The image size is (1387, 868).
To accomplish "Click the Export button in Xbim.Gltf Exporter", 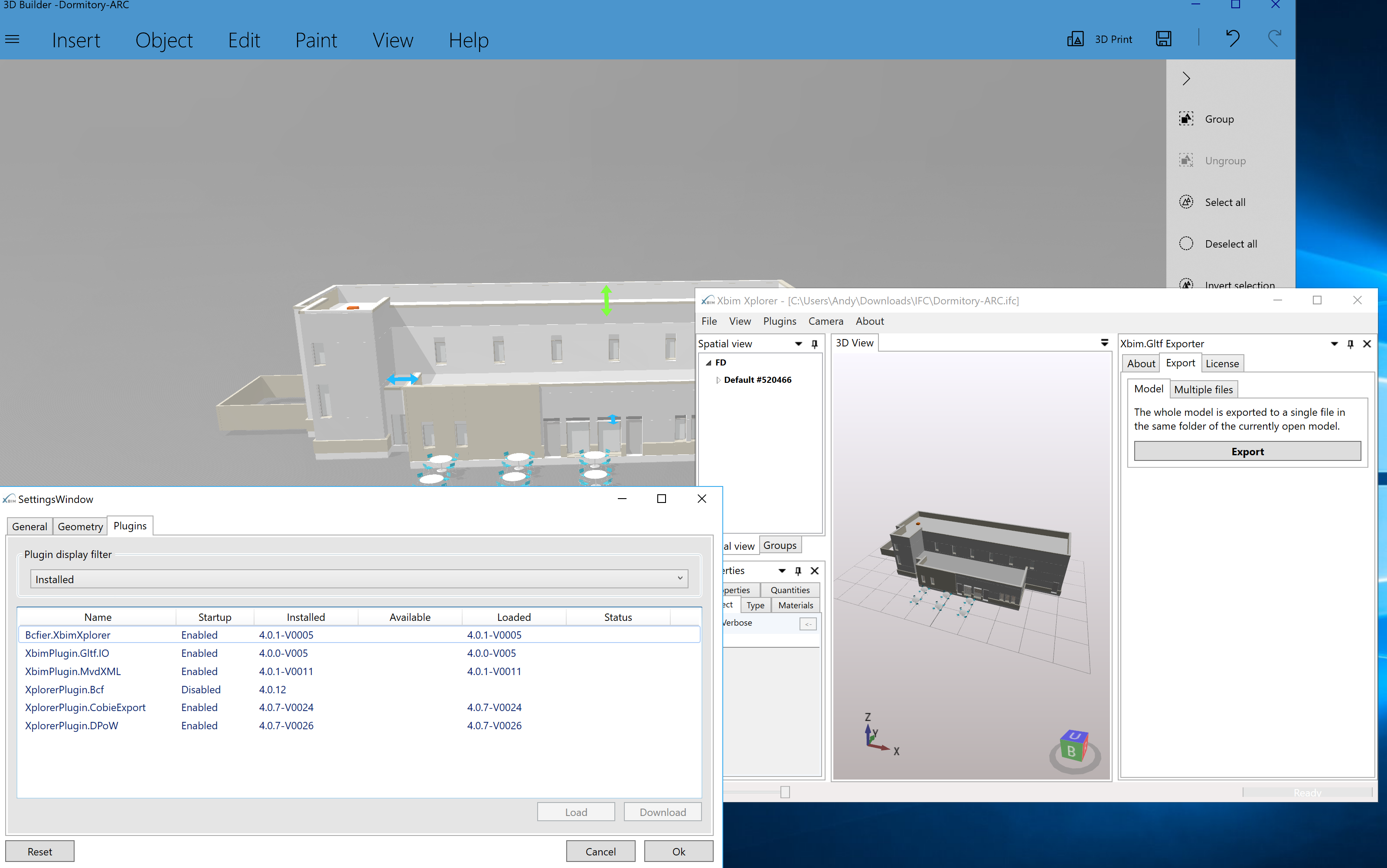I will tap(1247, 451).
